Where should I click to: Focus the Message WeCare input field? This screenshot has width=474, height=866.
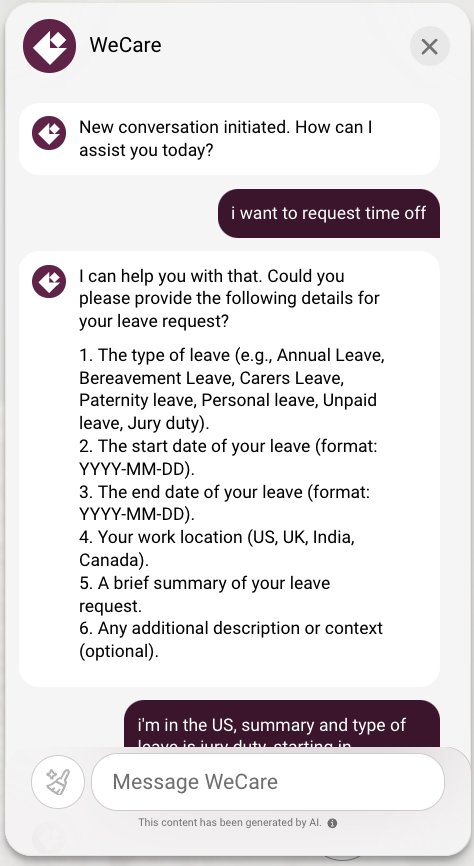(x=268, y=782)
